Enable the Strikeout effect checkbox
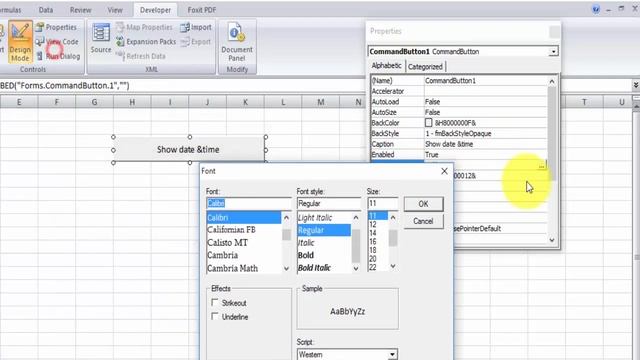Viewport: 640px width, 360px height. pyautogui.click(x=215, y=302)
